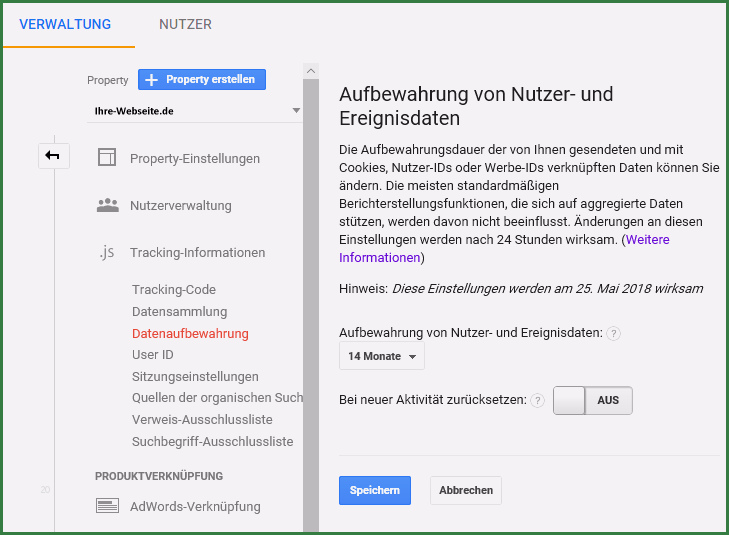
Task: Click the Property-Einstellungen layout icon
Action: 107,158
